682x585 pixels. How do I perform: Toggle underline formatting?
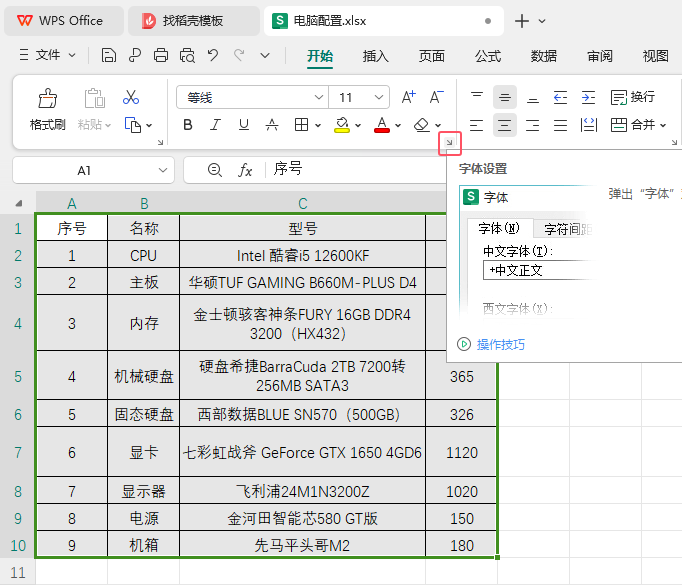244,125
